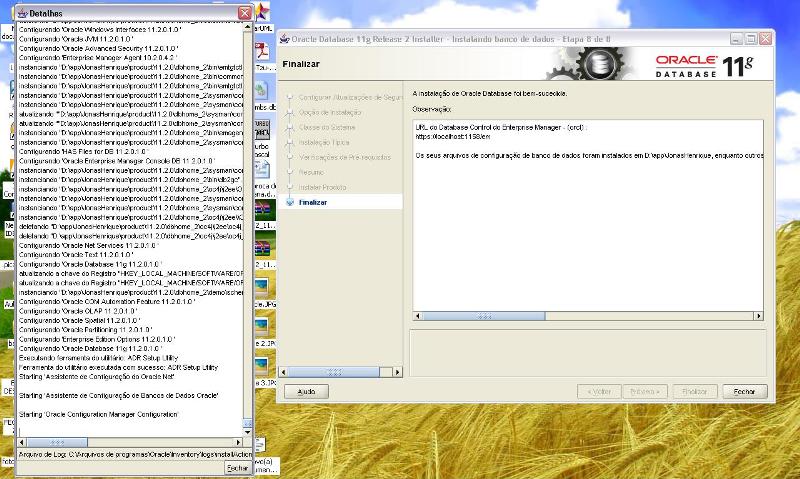Close the Detalhes window with red X
This screenshot has width=800, height=479.
[245, 13]
